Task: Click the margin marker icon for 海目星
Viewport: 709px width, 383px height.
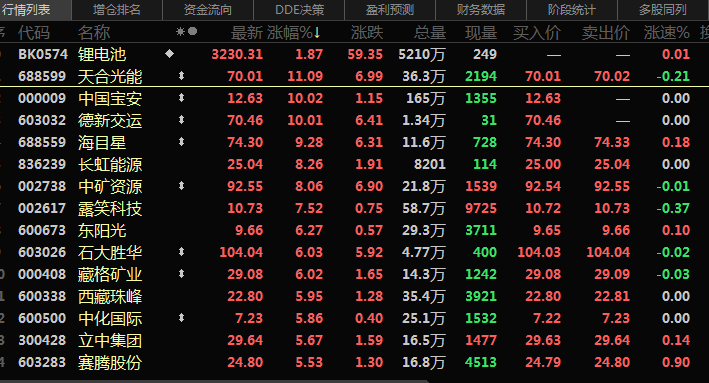Action: (x=181, y=142)
